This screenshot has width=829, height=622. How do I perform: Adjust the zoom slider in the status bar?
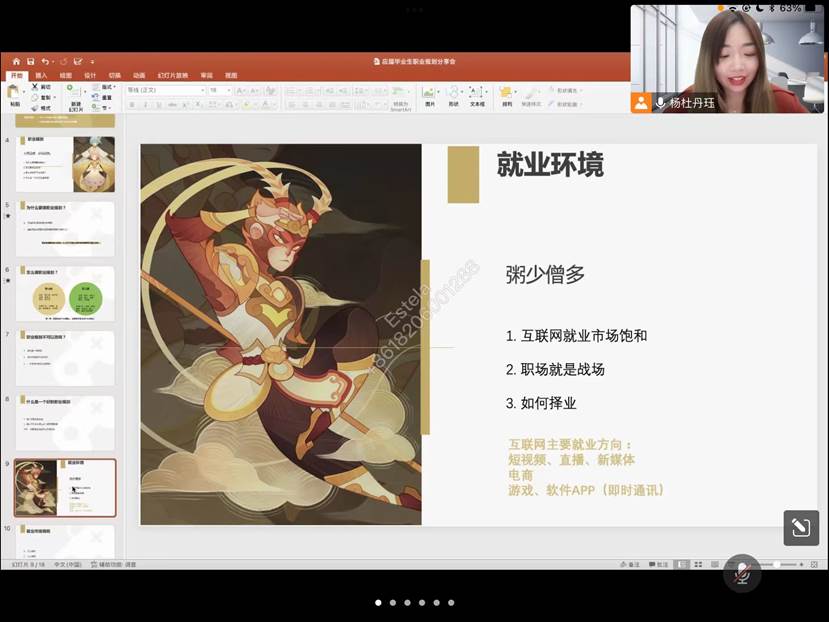[776, 565]
